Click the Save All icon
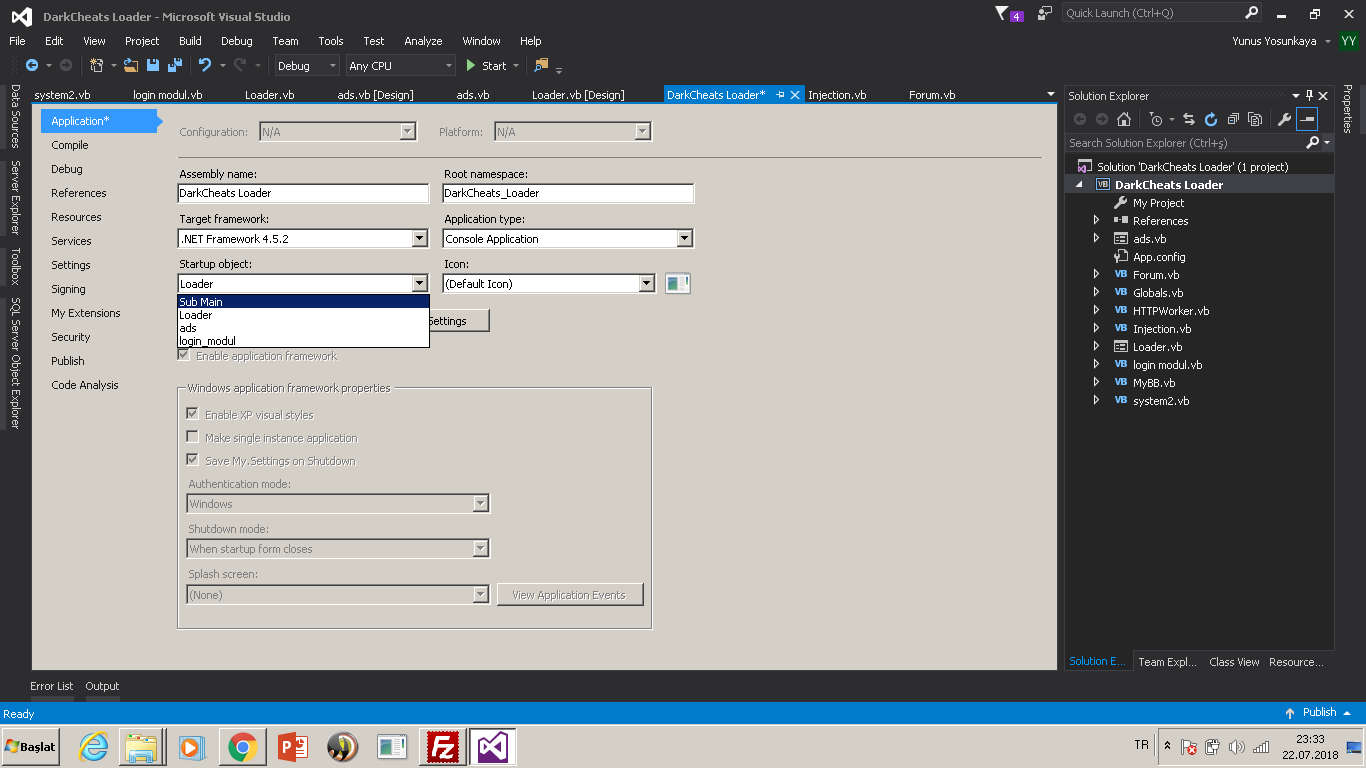The width and height of the screenshot is (1366, 768). click(x=174, y=66)
